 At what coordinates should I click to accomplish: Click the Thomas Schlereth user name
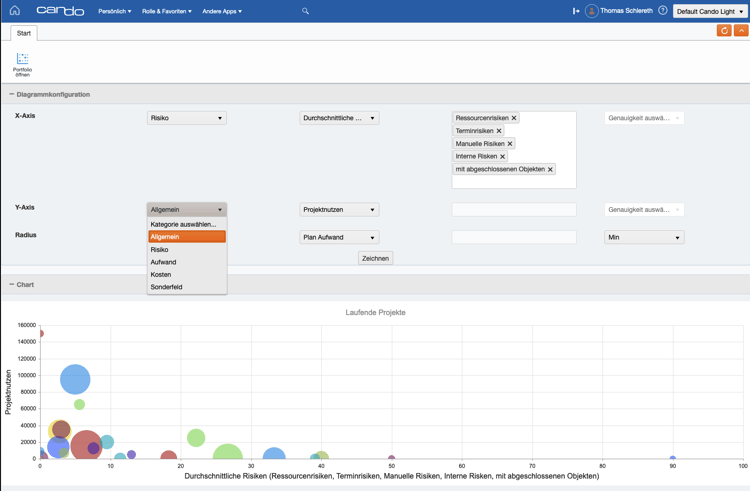[x=626, y=11]
